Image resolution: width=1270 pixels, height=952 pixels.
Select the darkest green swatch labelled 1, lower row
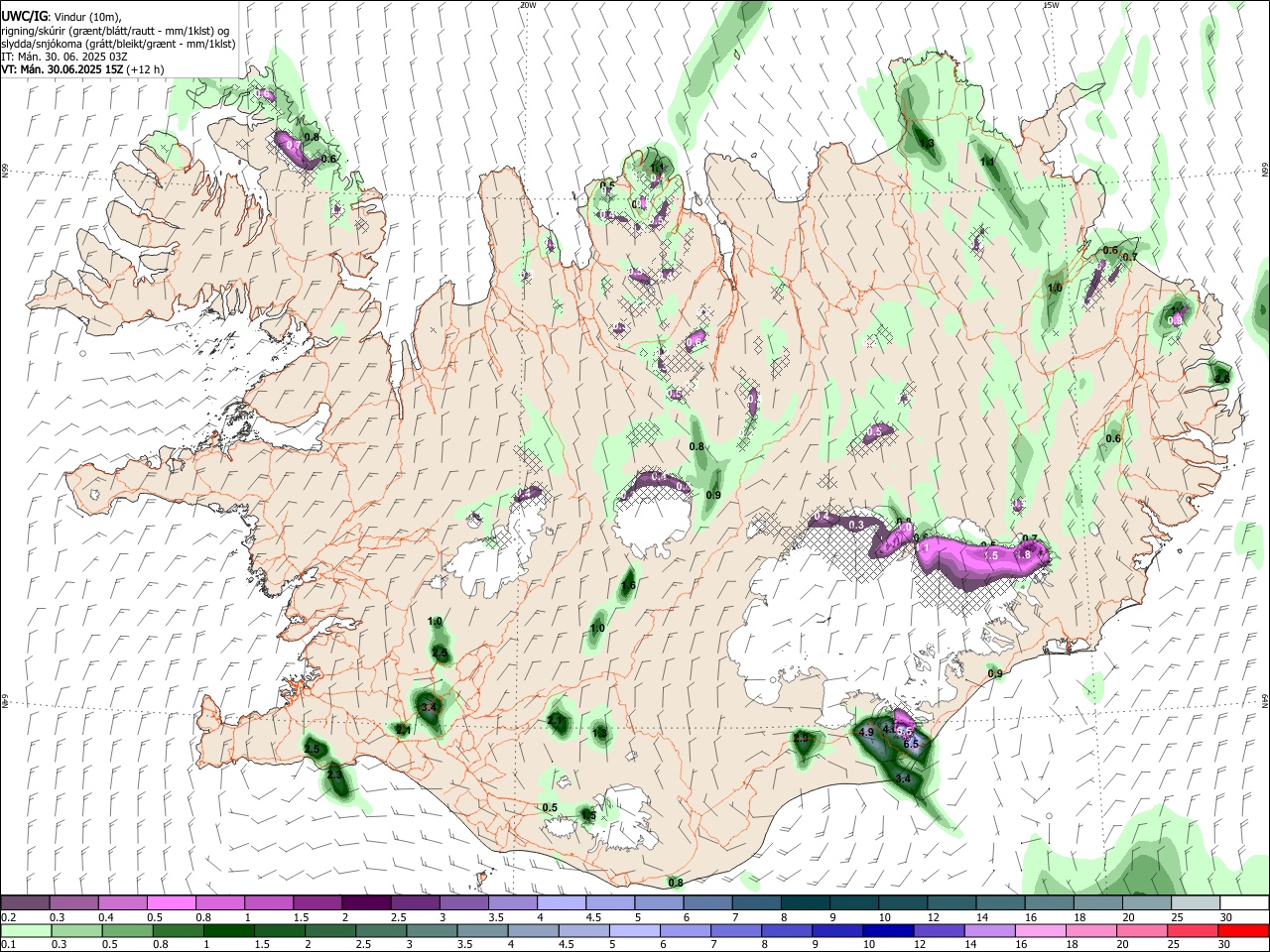point(229,930)
